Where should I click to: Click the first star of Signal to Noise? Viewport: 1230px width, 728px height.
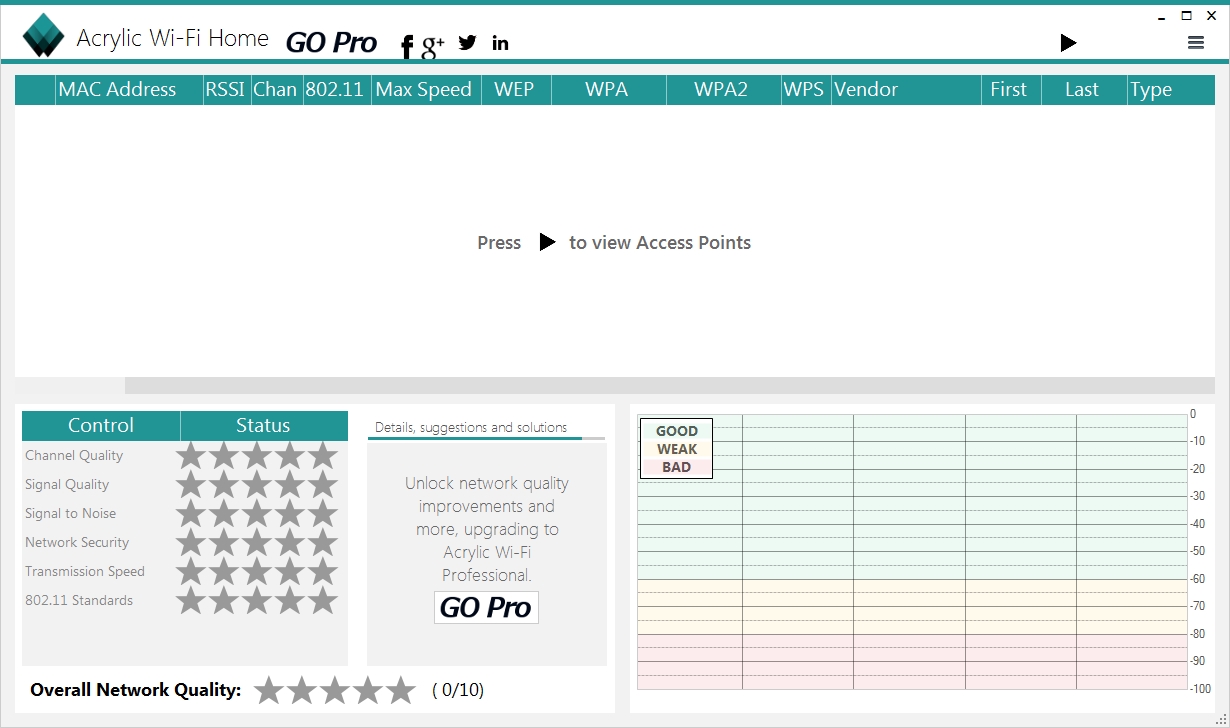[190, 514]
